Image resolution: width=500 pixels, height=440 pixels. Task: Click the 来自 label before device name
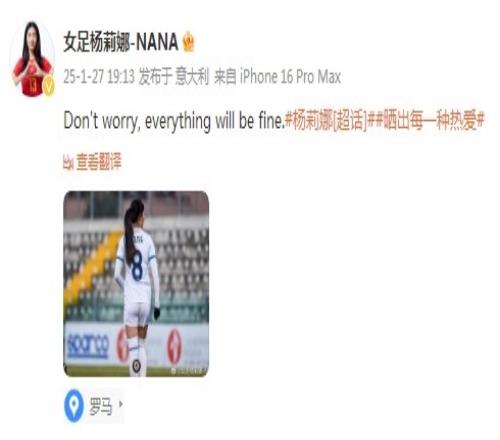tap(225, 77)
